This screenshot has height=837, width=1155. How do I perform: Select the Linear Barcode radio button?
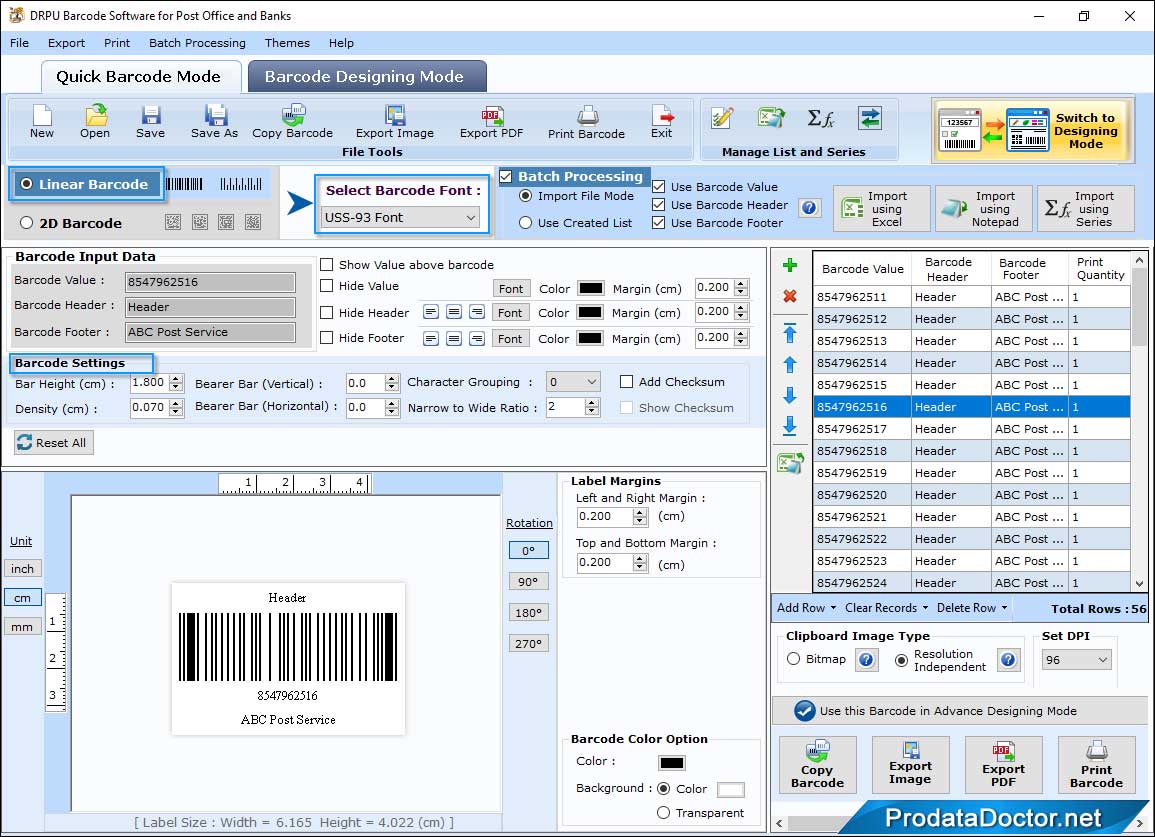pos(27,184)
